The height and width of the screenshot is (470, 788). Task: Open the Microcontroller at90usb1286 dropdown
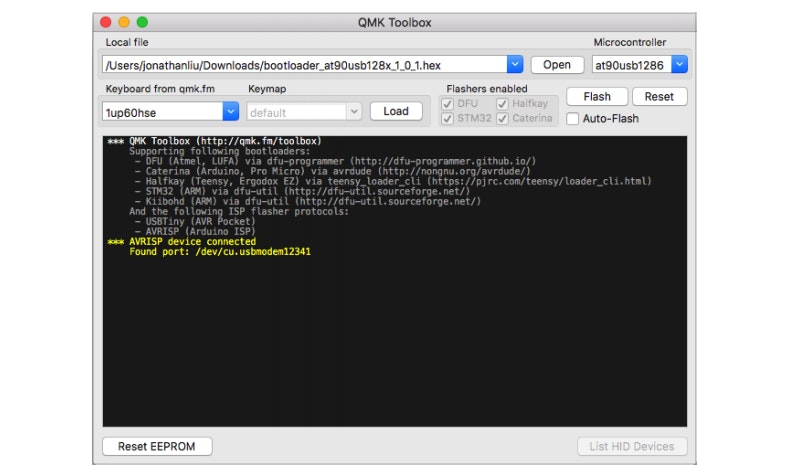coord(679,65)
